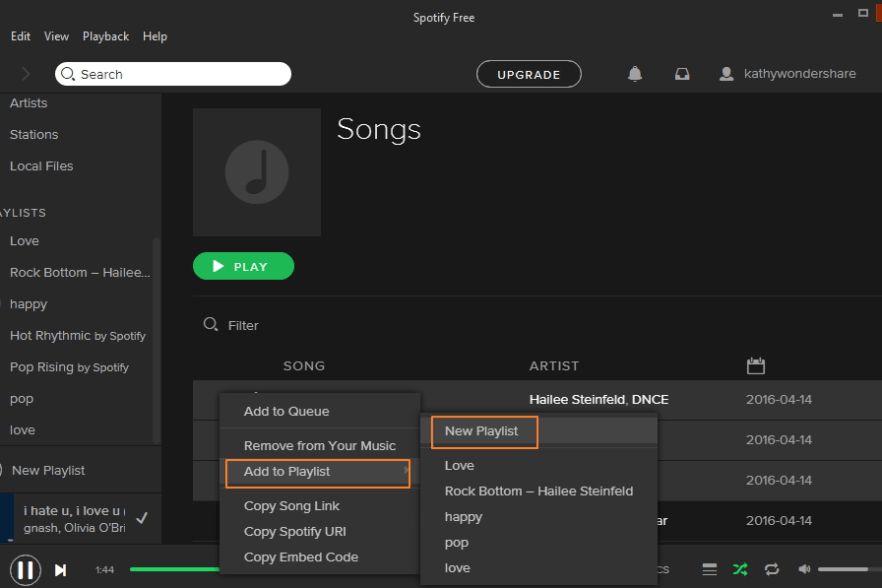This screenshot has height=588, width=882.
Task: Select Copy Song Link
Action: [x=320, y=506]
